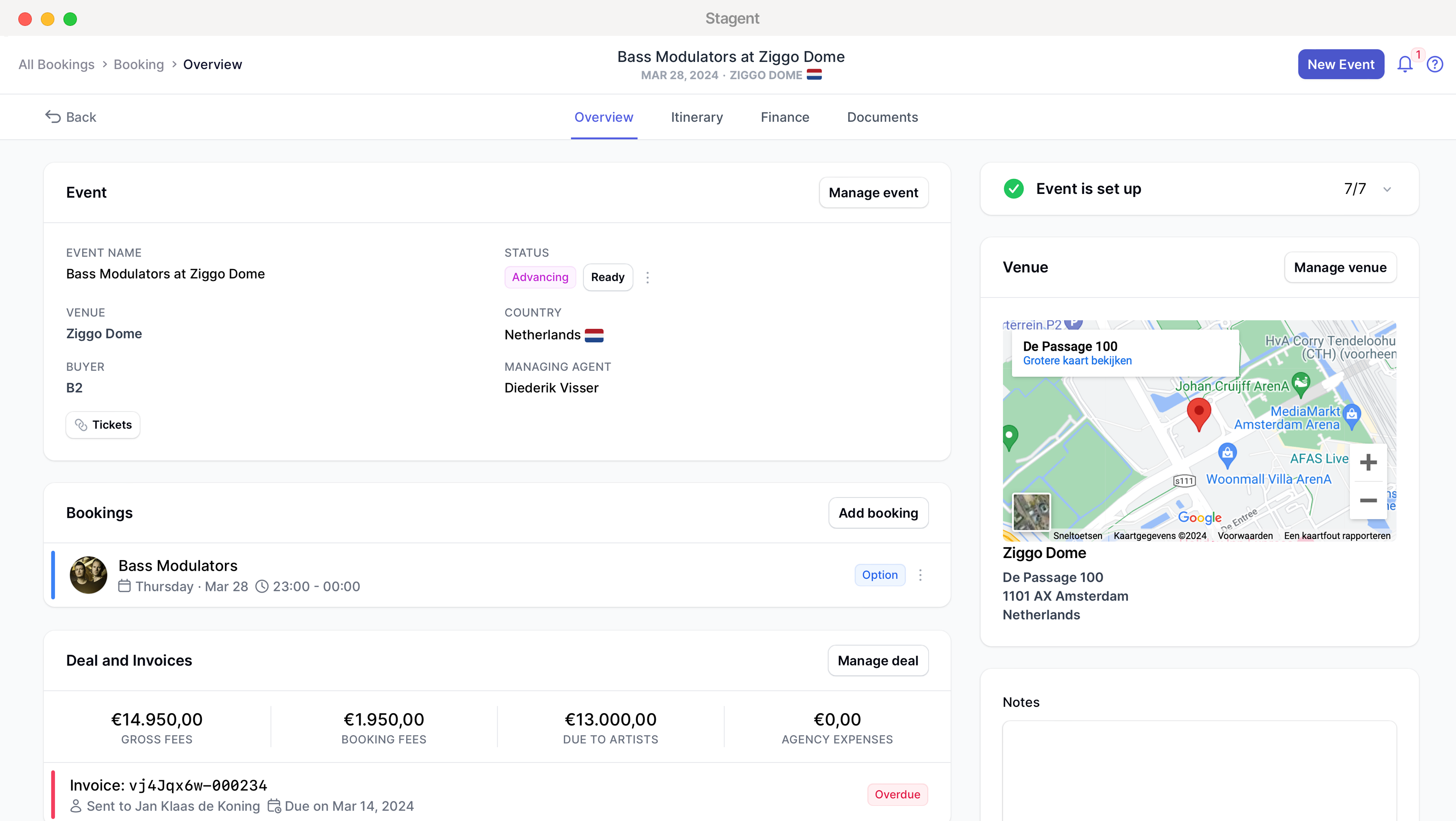Open the Itinerary tab
1456x821 pixels.
coord(696,117)
